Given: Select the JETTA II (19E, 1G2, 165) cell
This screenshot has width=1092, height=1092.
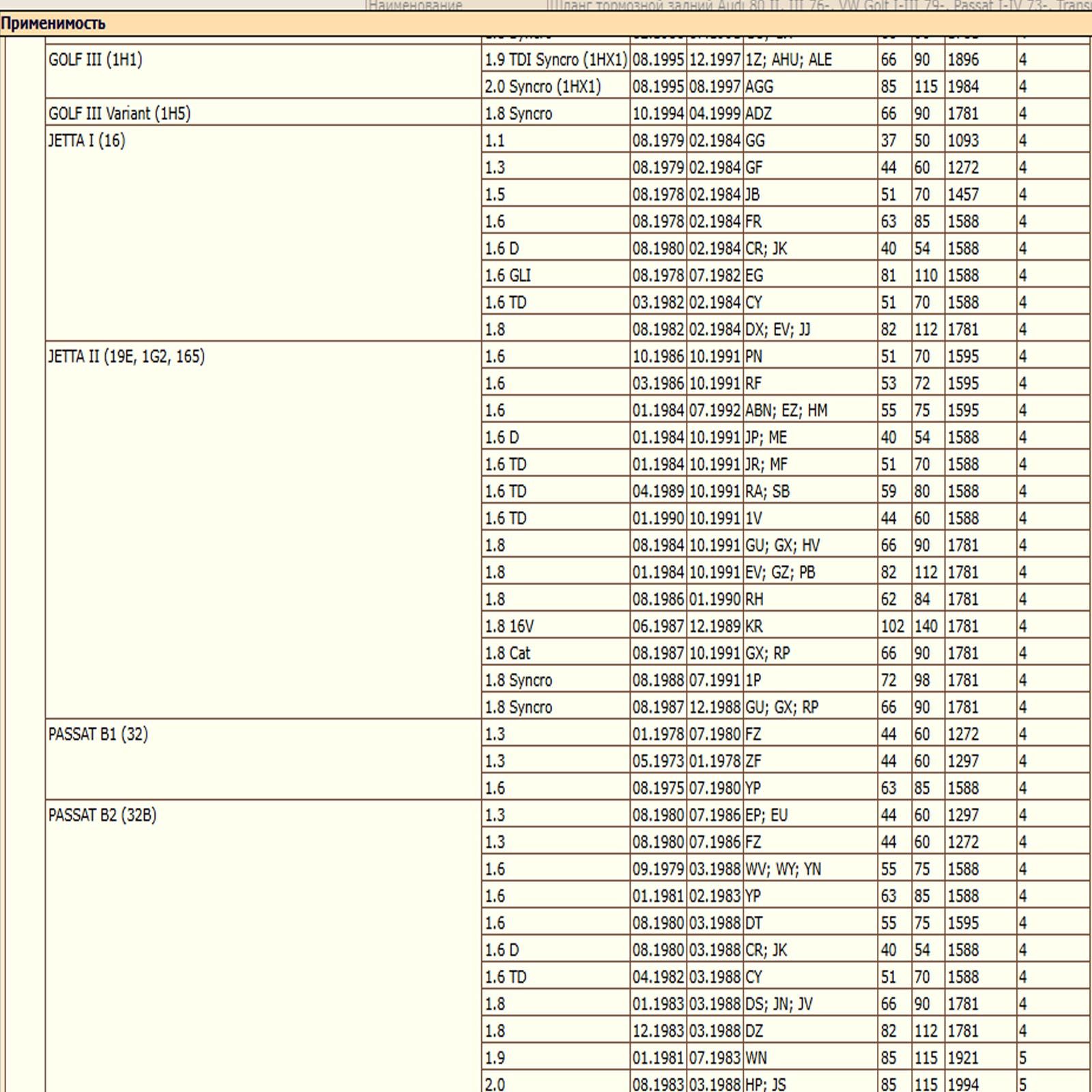Looking at the screenshot, I should click(263, 530).
